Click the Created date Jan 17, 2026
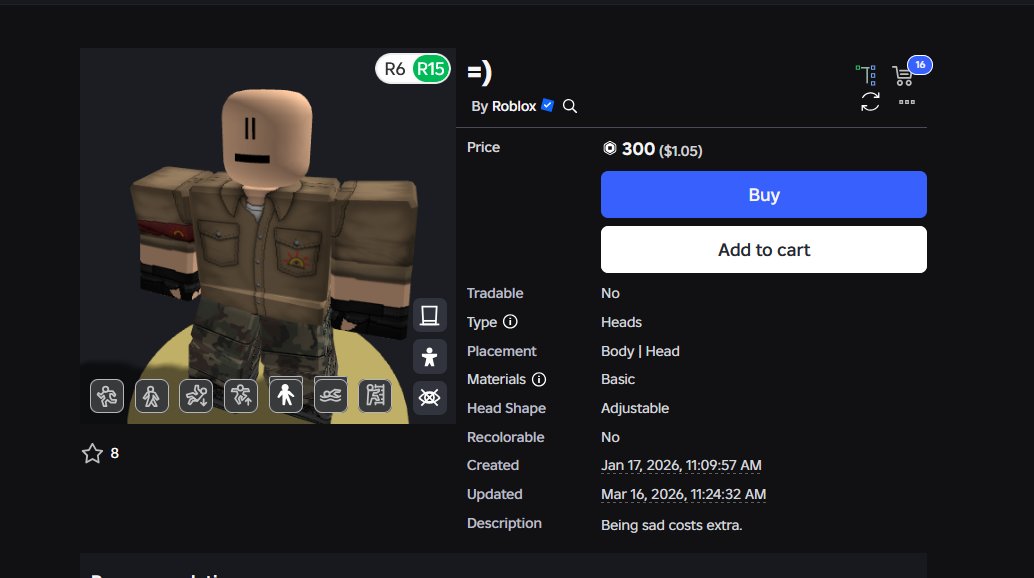 click(681, 465)
